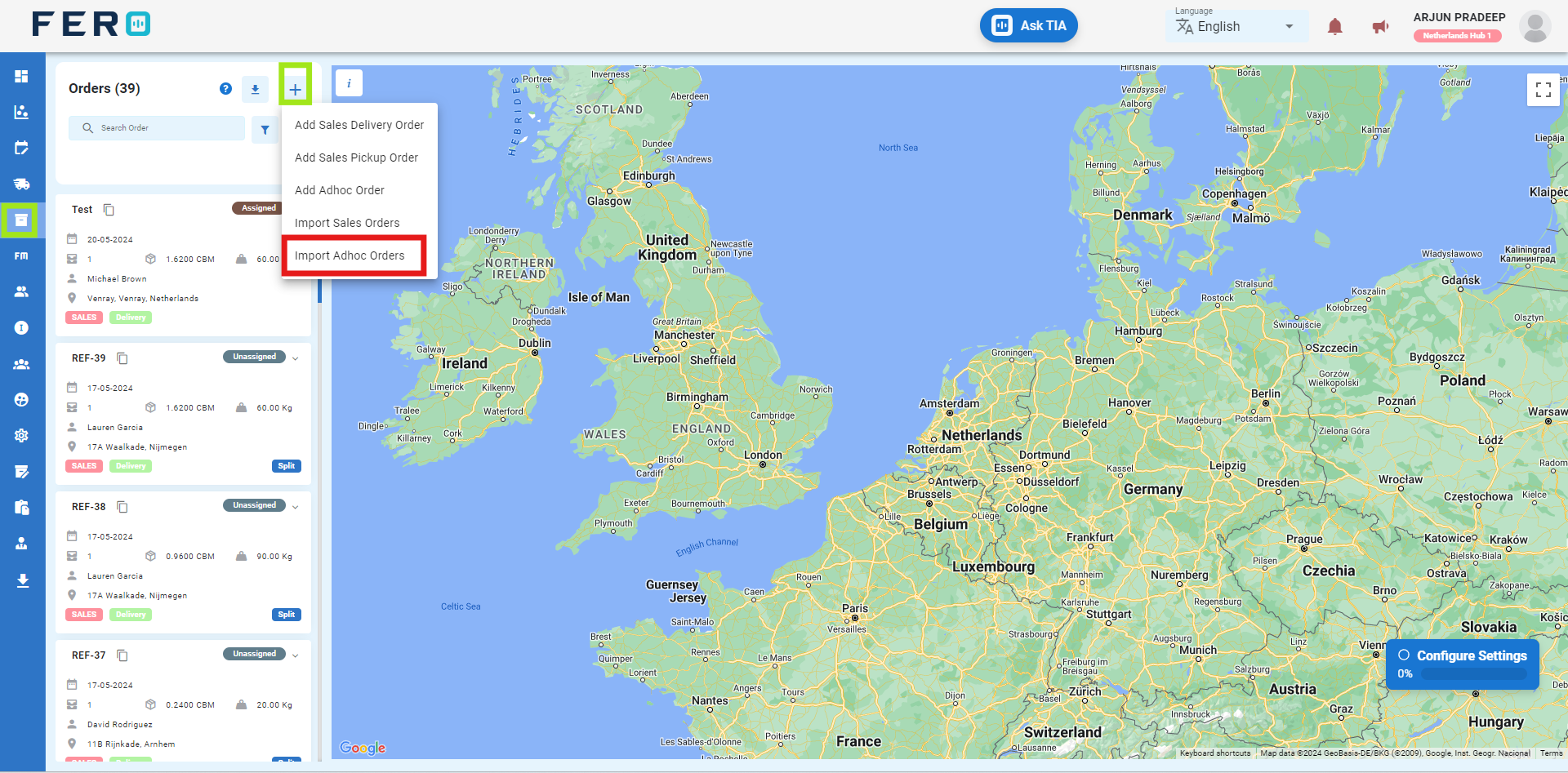Image resolution: width=1568 pixels, height=773 pixels.
Task: Click the Assigned status on Test order
Action: pyautogui.click(x=257, y=208)
